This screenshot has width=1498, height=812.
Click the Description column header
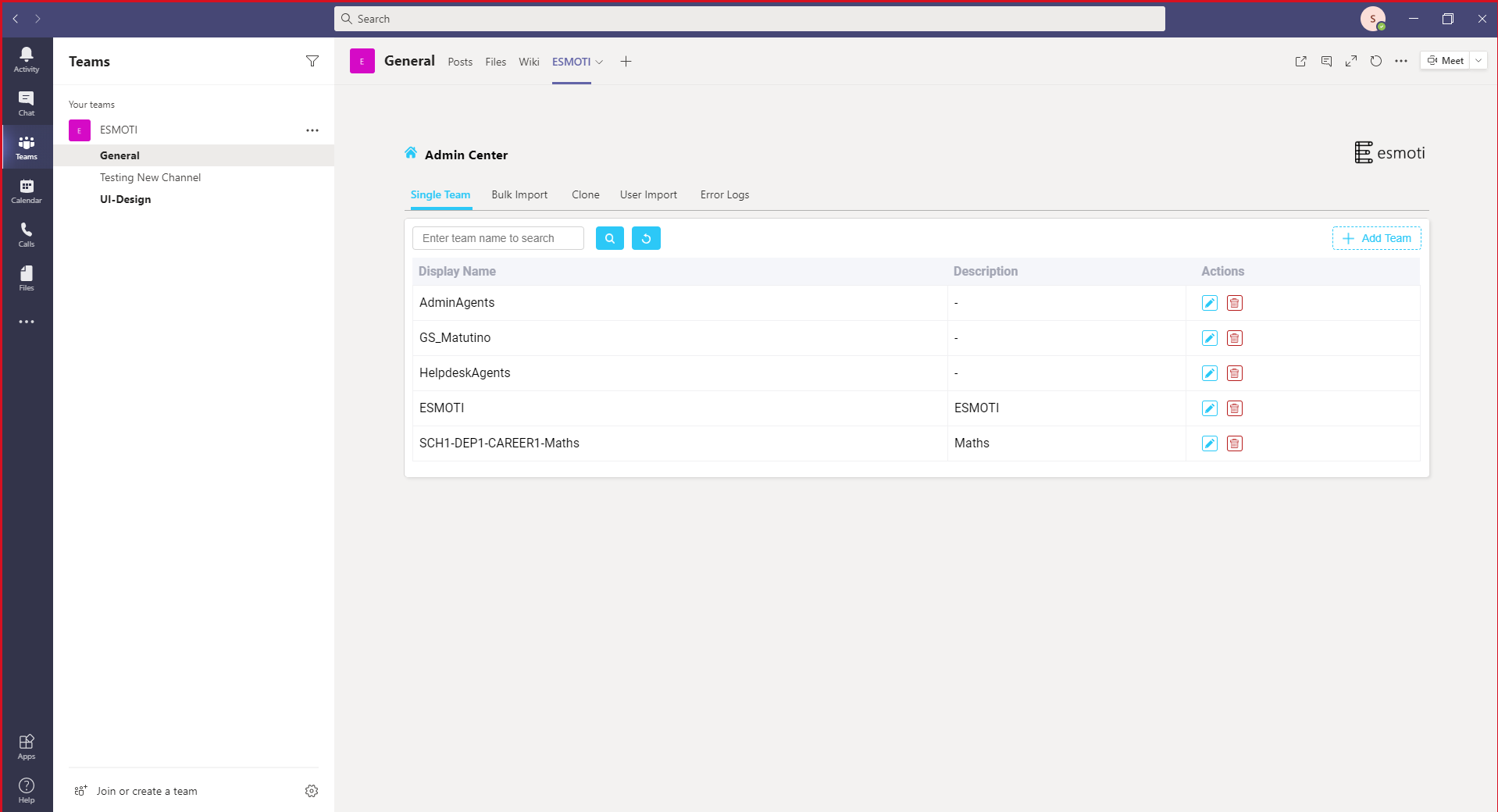(986, 272)
